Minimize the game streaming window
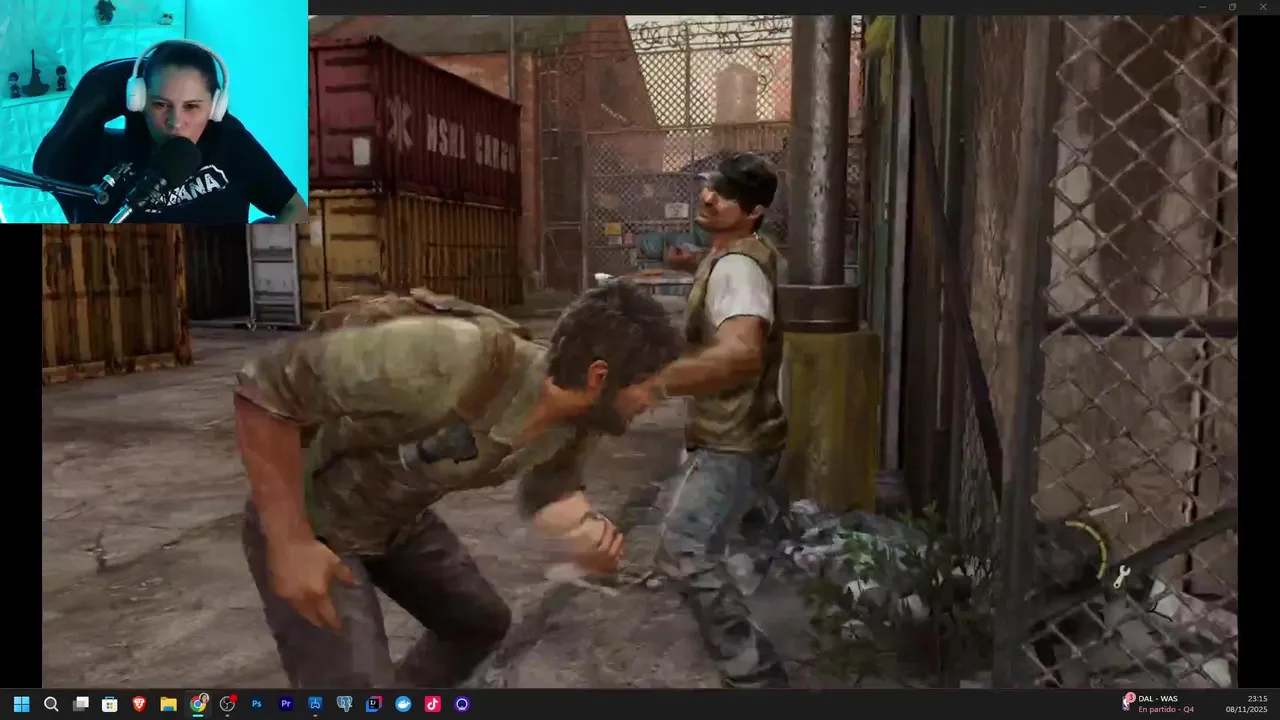Image resolution: width=1280 pixels, height=720 pixels. (1203, 7)
